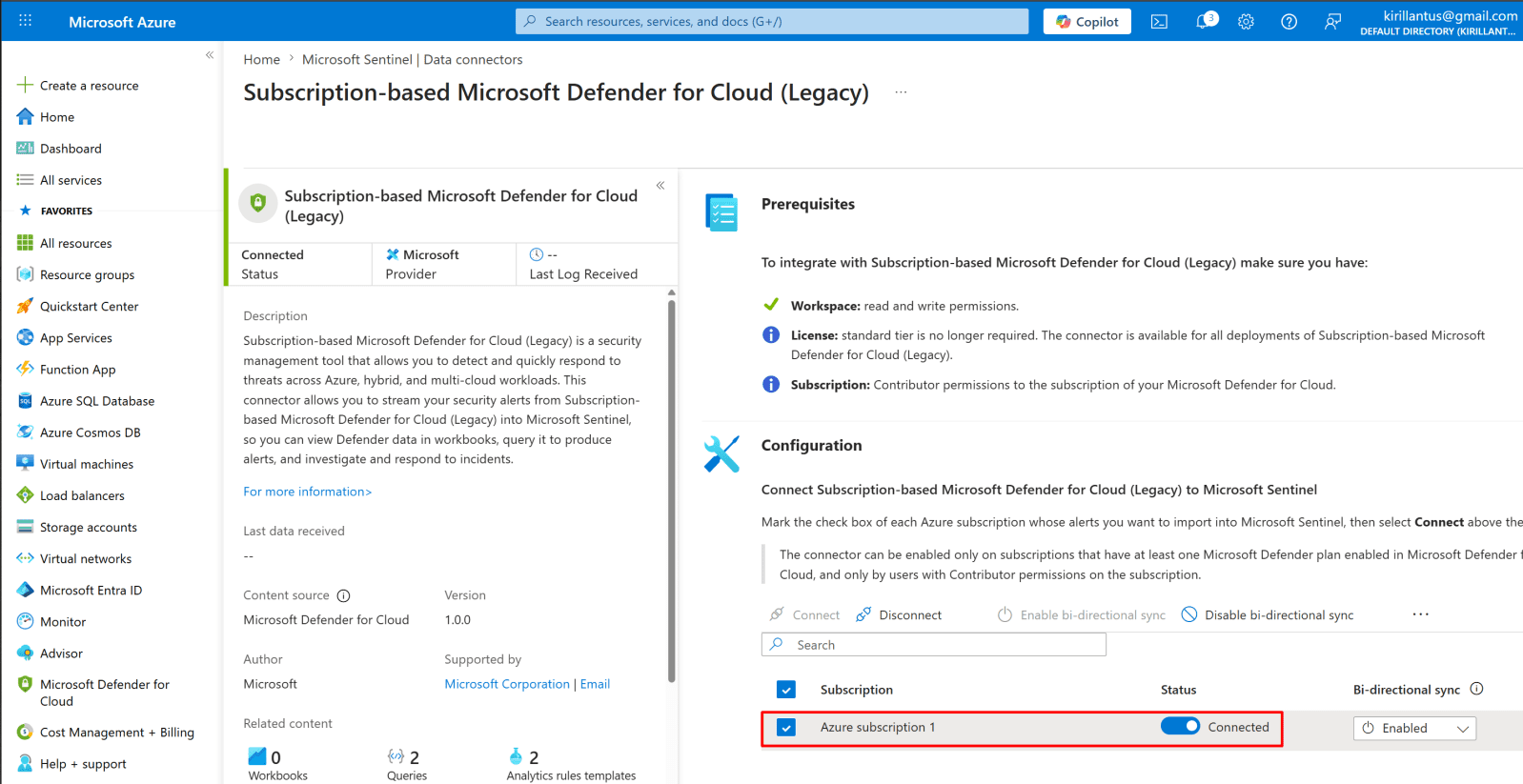This screenshot has width=1523, height=784.
Task: Open Microsoft Corporation support link
Action: tap(507, 684)
